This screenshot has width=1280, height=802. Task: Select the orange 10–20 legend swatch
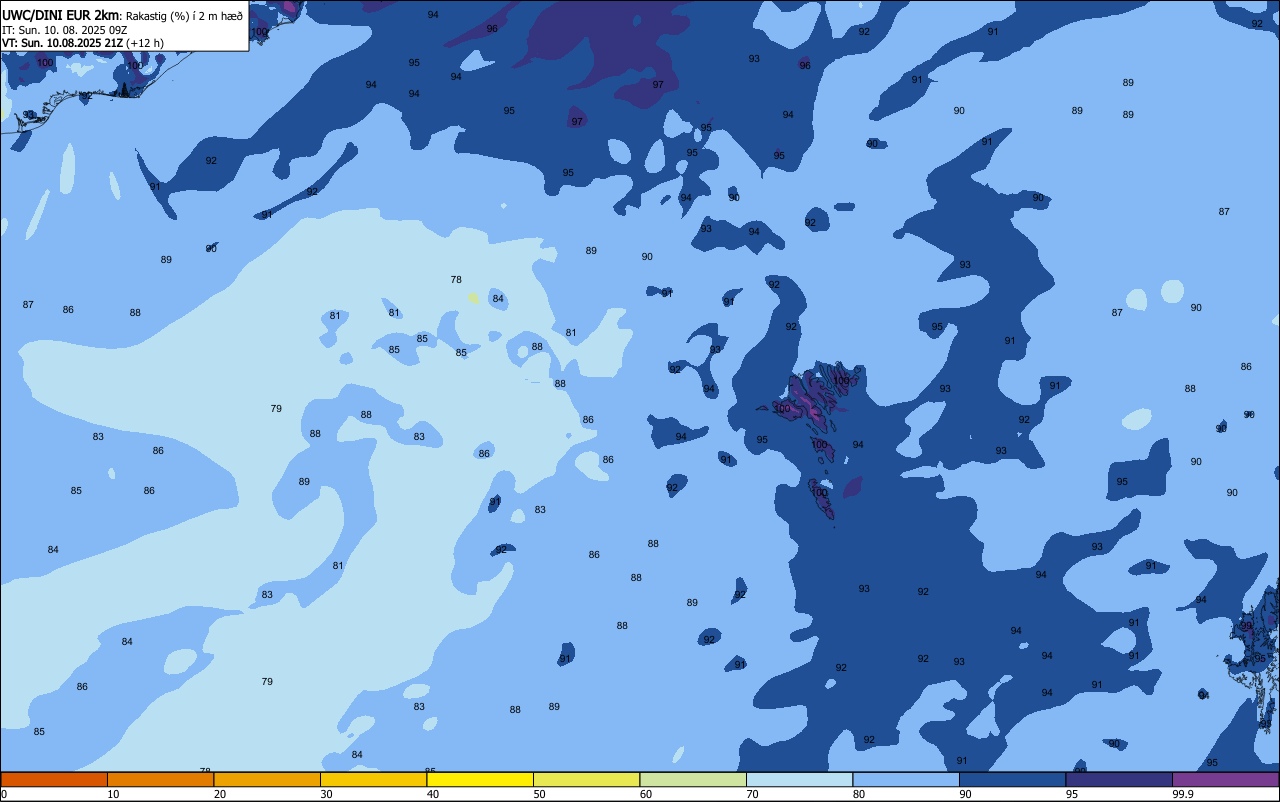(160, 779)
